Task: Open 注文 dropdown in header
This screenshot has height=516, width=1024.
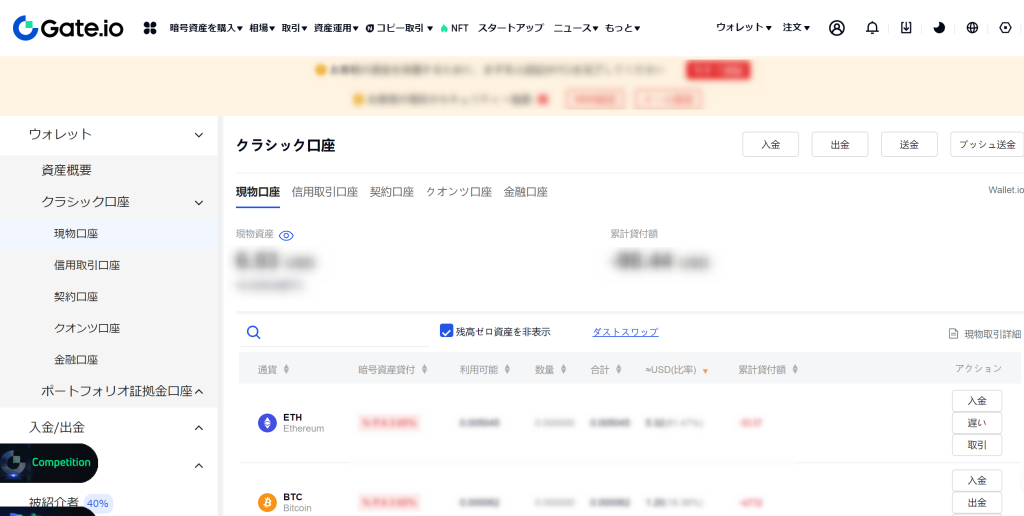Action: click(796, 27)
